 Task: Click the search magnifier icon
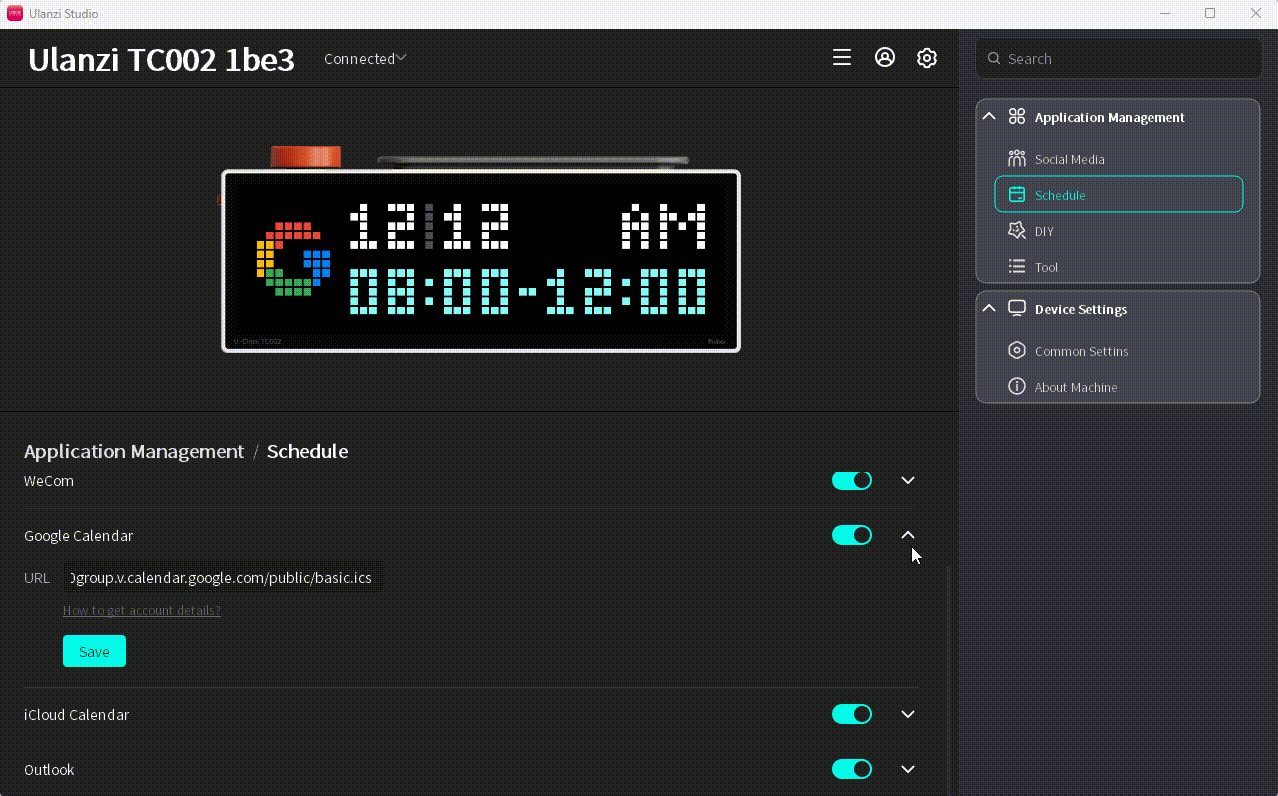[x=994, y=59]
